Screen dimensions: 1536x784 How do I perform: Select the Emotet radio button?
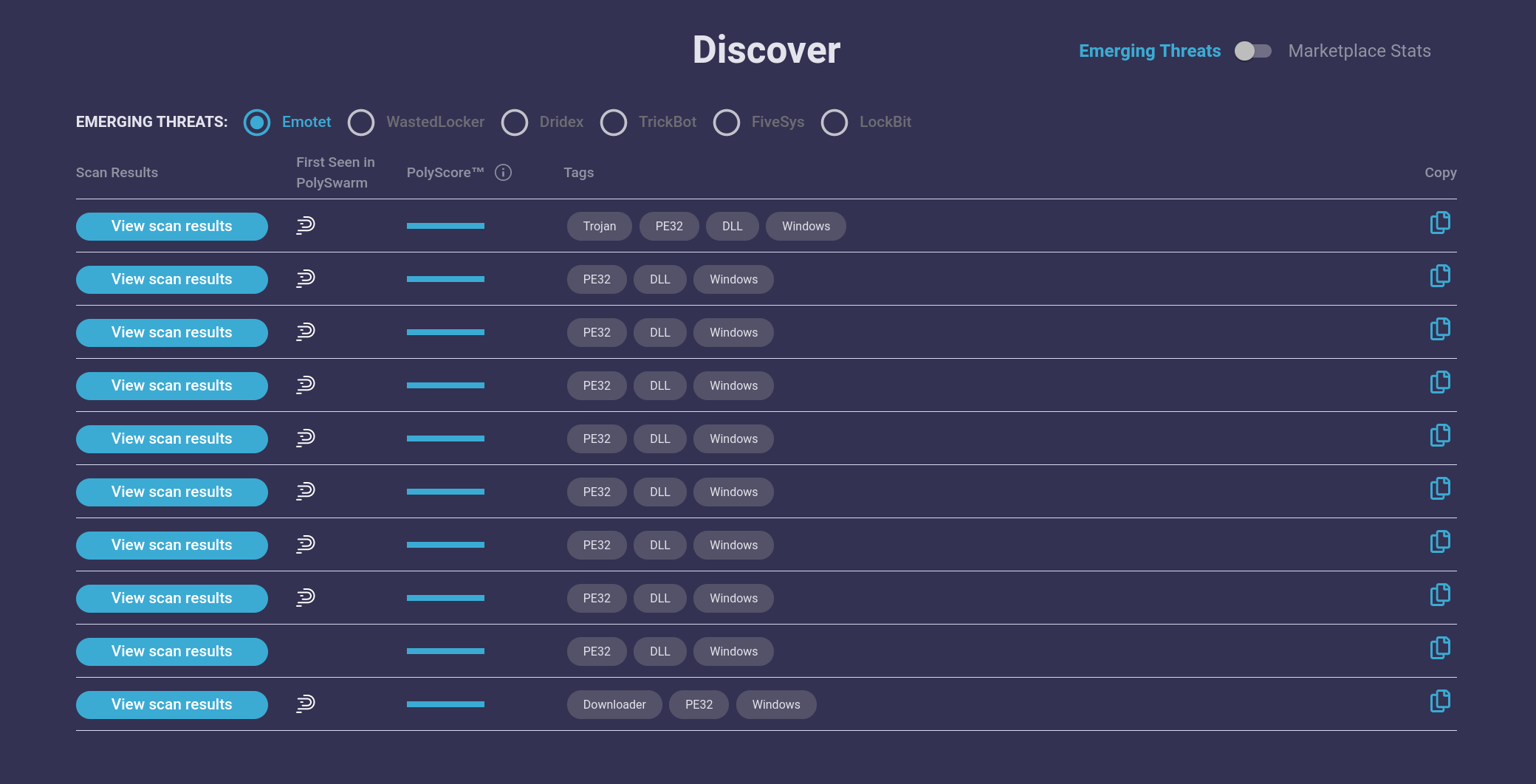click(257, 123)
